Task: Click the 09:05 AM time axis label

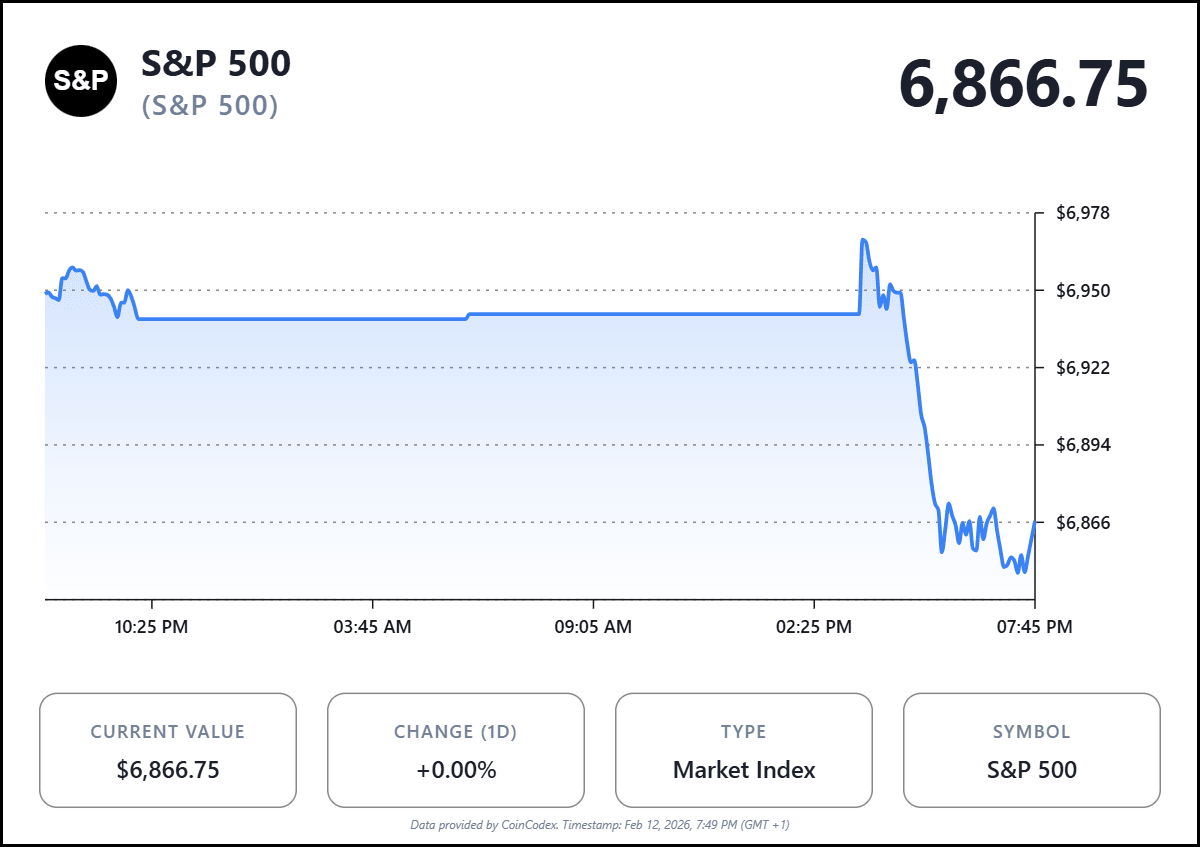Action: tap(593, 627)
